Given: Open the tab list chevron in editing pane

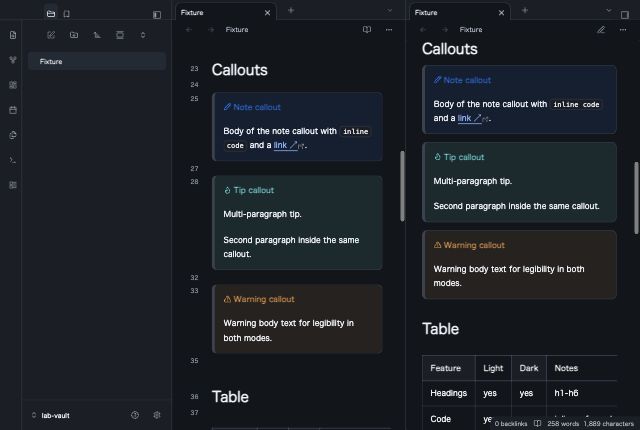Looking at the screenshot, I should pyautogui.click(x=389, y=10).
